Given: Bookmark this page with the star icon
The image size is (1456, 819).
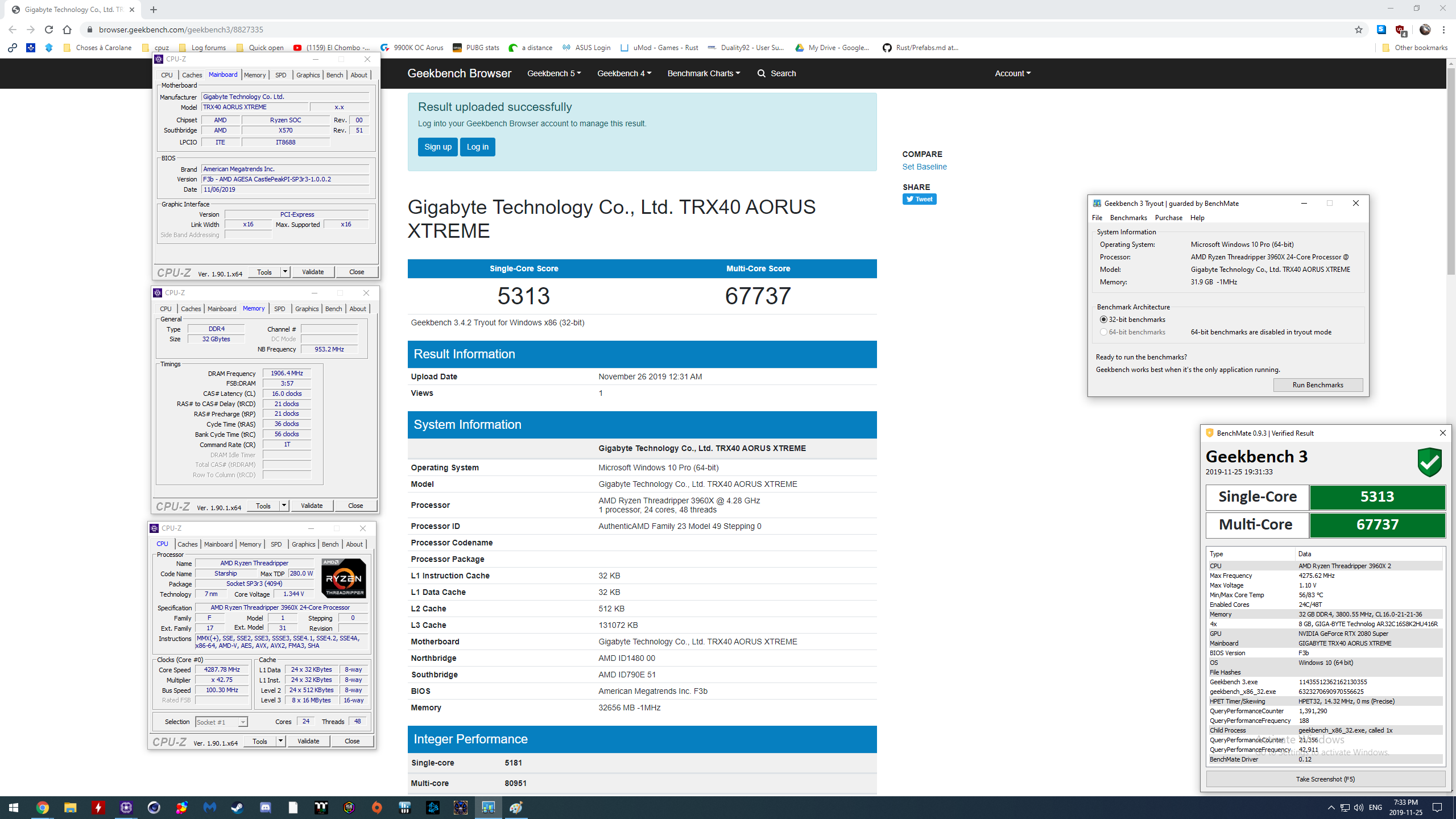Looking at the screenshot, I should pyautogui.click(x=1359, y=30).
